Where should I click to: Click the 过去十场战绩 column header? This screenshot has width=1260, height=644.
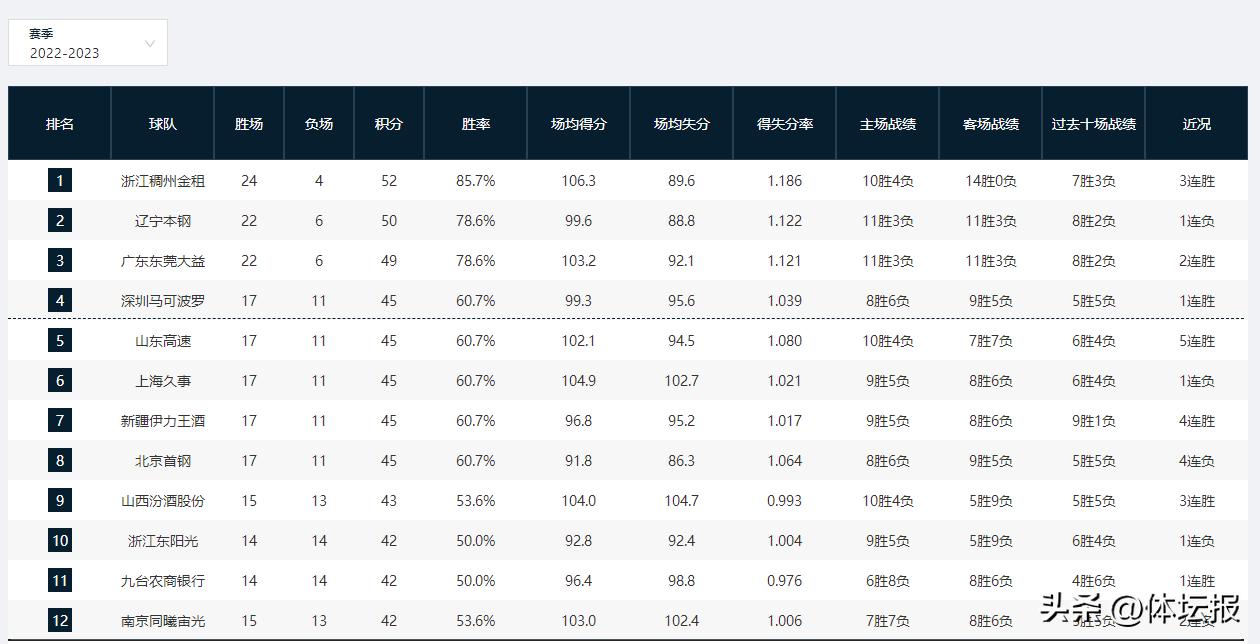point(1093,124)
